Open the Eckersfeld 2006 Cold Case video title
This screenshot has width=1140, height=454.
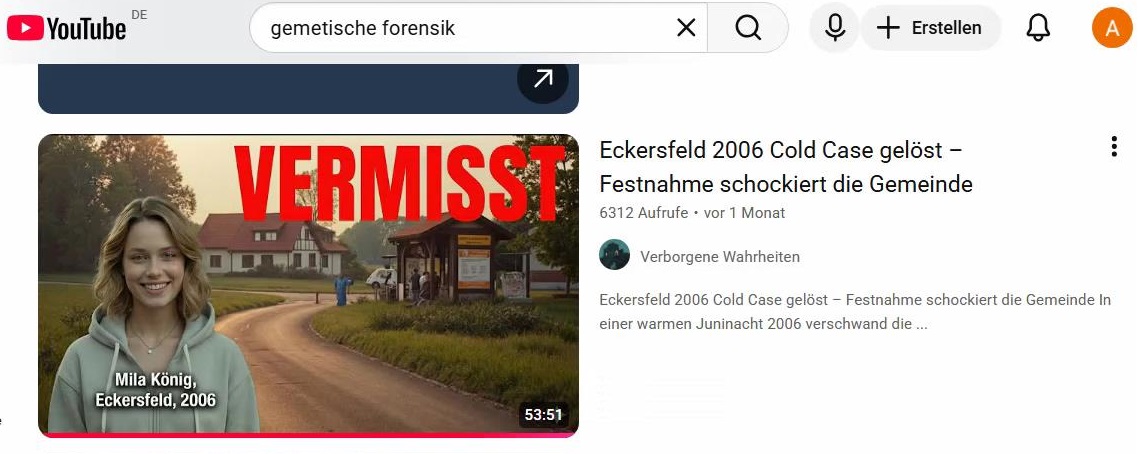[x=786, y=167]
